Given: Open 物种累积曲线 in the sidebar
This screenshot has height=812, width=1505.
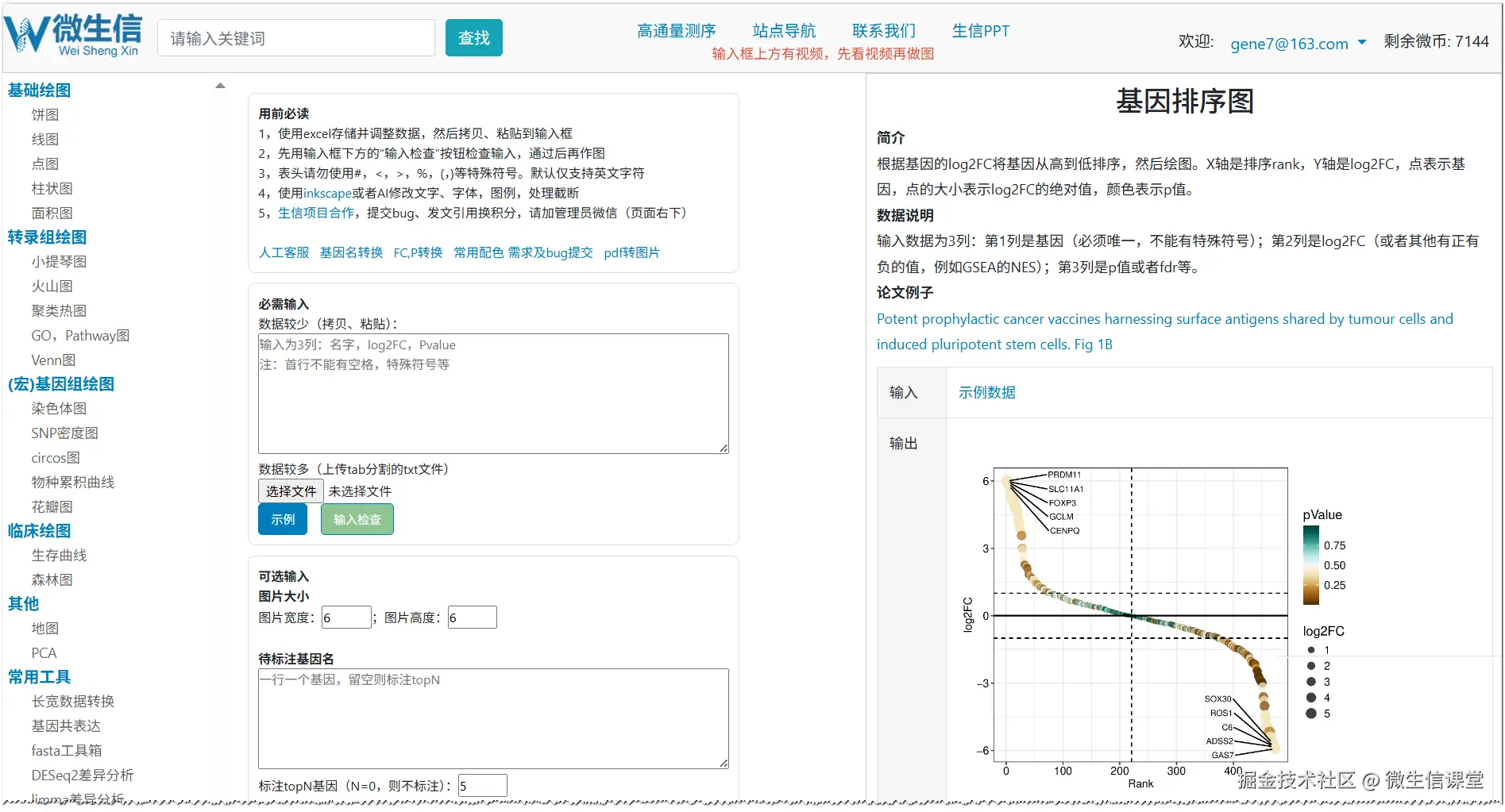Looking at the screenshot, I should tap(73, 483).
